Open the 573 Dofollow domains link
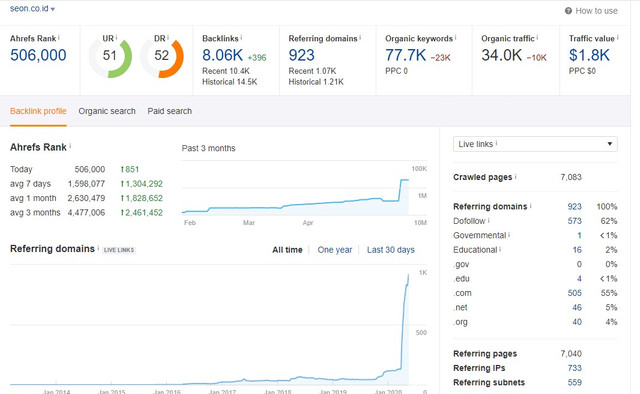The width and height of the screenshot is (640, 394). click(x=574, y=221)
